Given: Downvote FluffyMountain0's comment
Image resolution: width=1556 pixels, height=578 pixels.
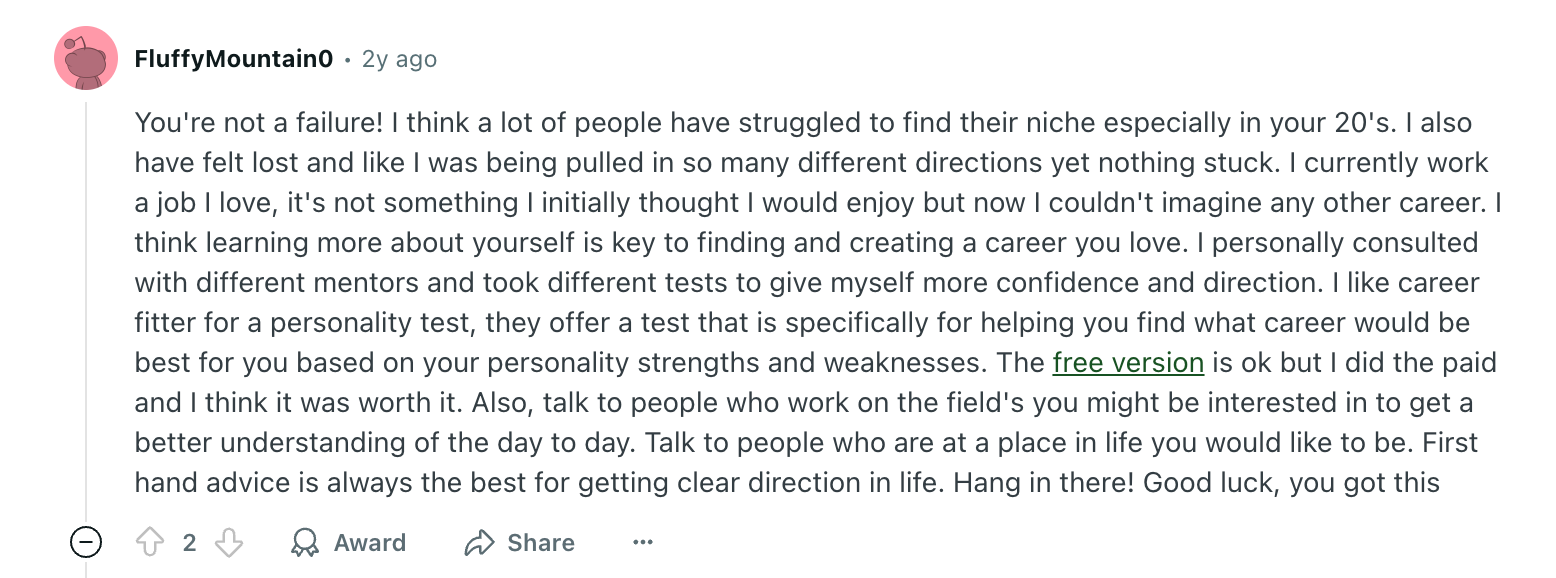Looking at the screenshot, I should (229, 543).
